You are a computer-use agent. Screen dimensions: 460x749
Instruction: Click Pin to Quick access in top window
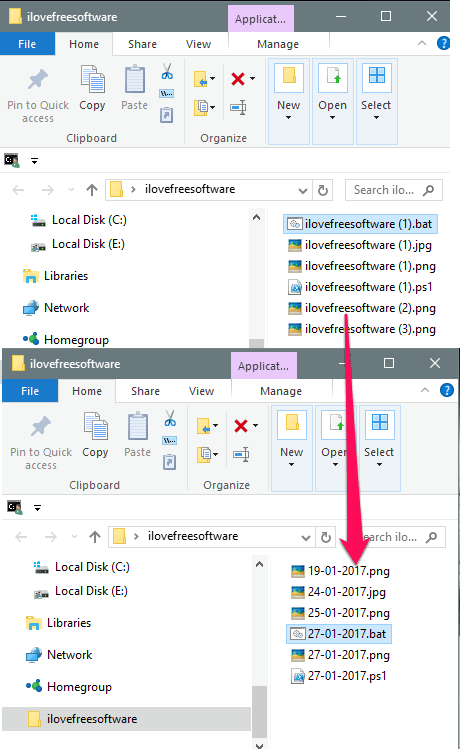(38, 96)
